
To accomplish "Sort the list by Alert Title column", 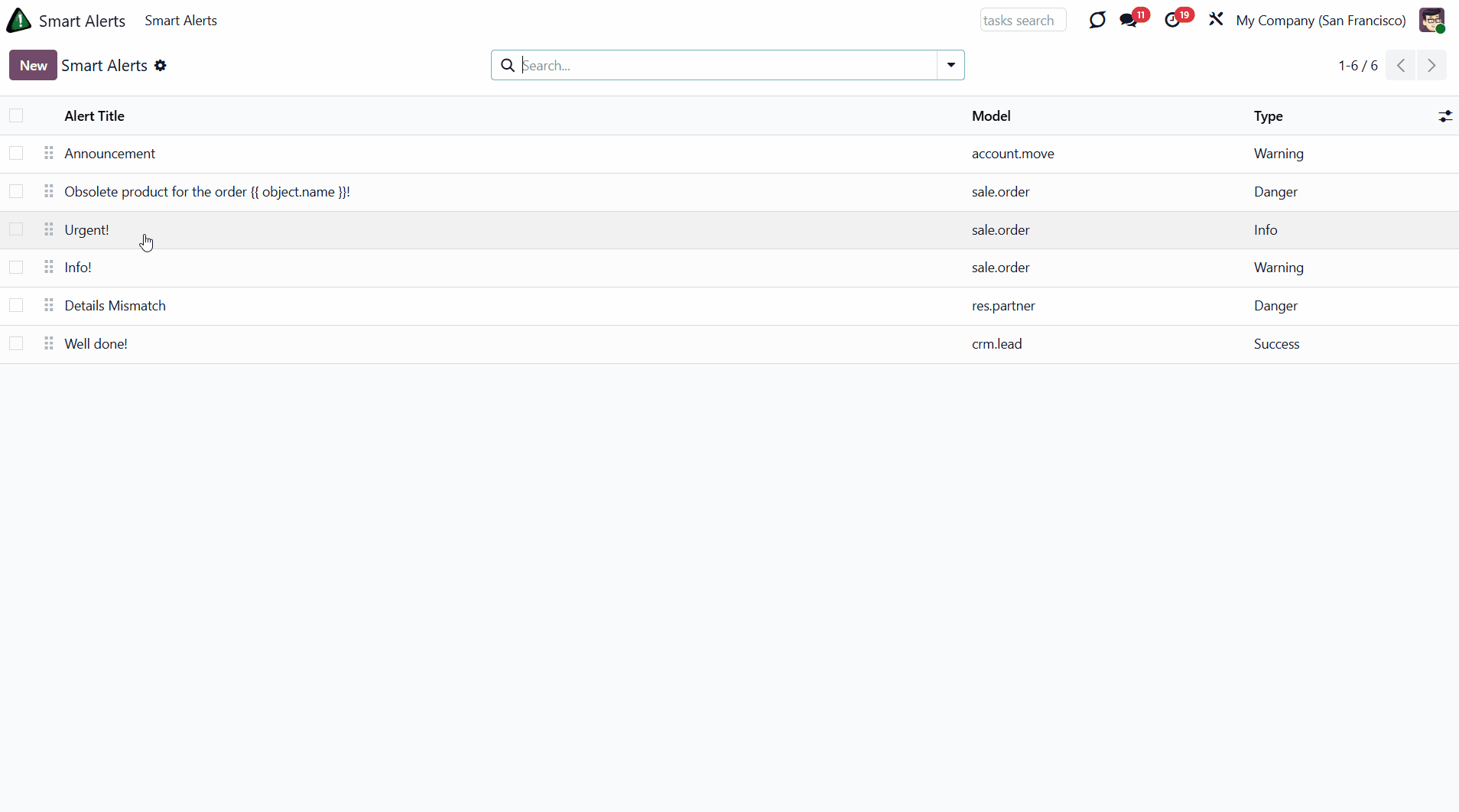I will point(95,116).
